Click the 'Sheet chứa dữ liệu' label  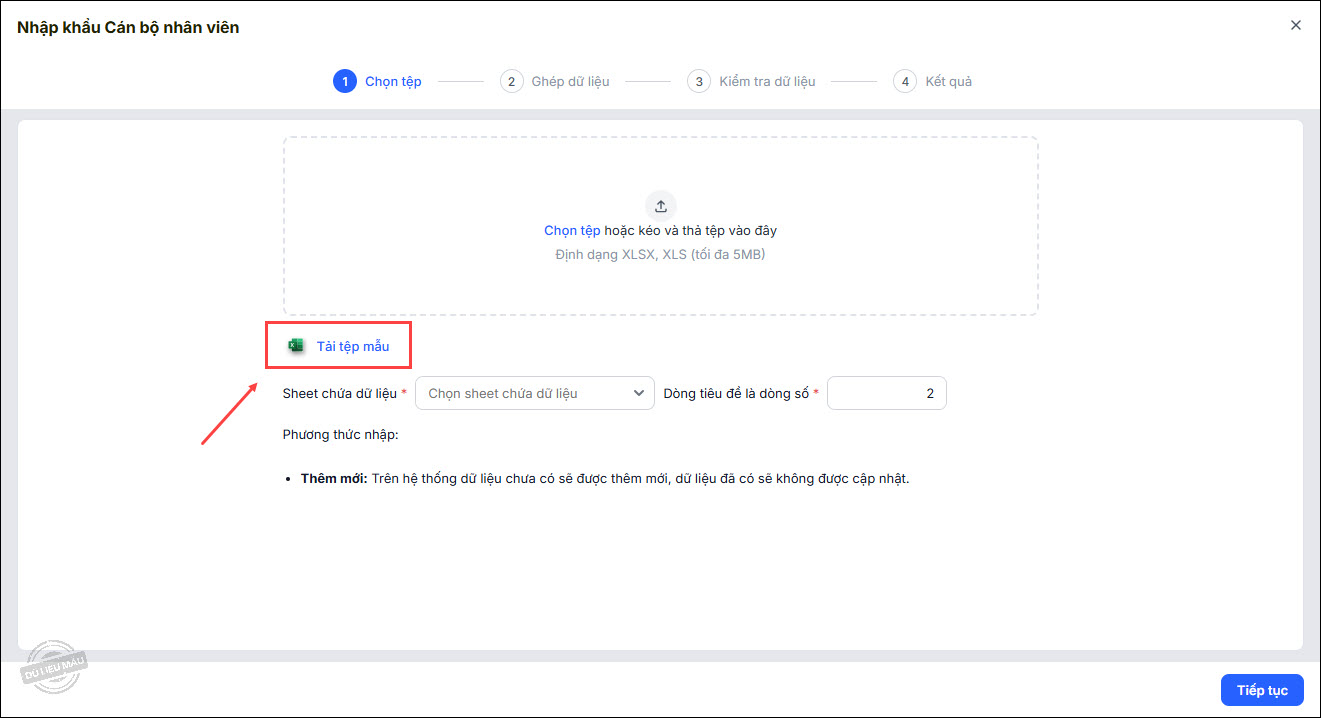tap(340, 393)
